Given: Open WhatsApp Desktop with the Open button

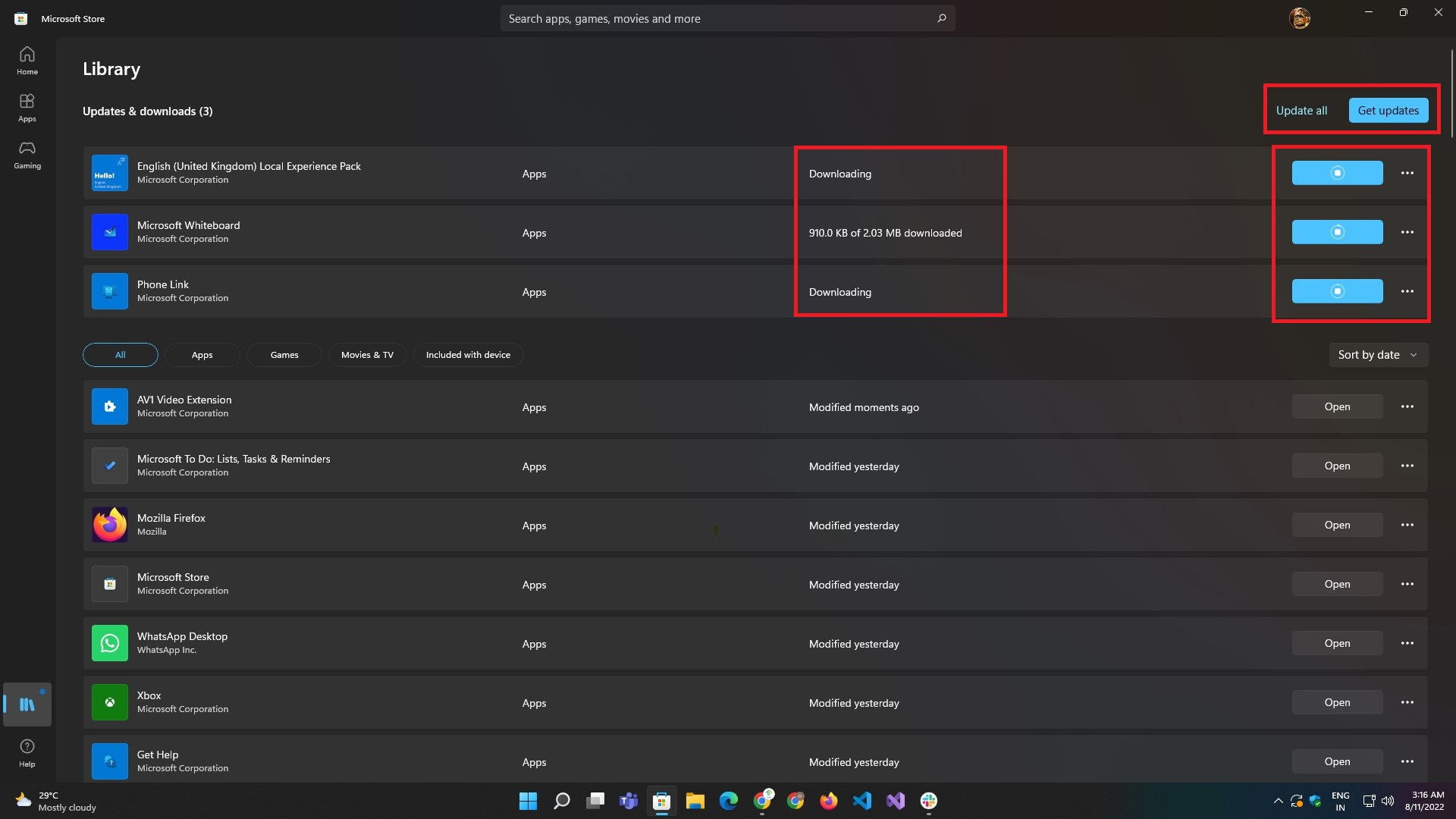Looking at the screenshot, I should click(1337, 643).
